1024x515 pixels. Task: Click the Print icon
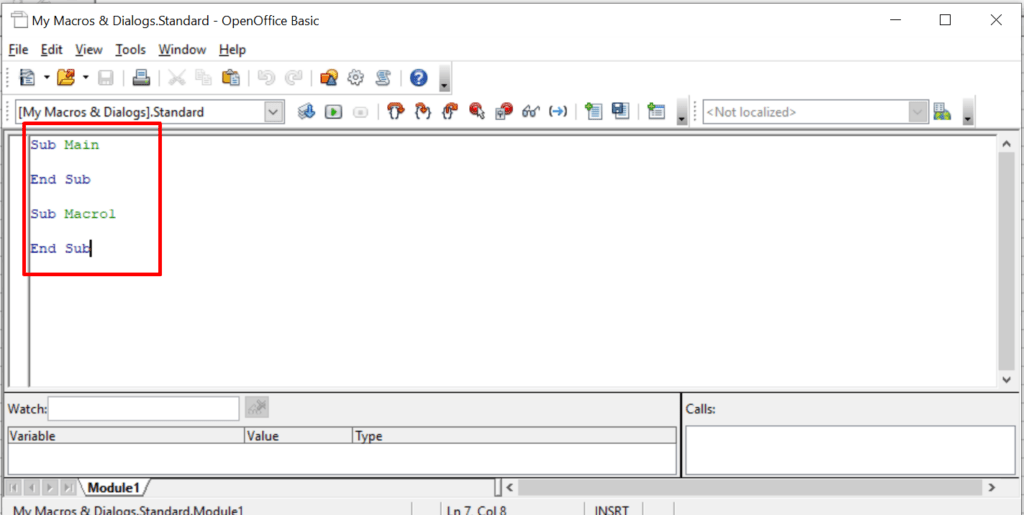[x=141, y=78]
